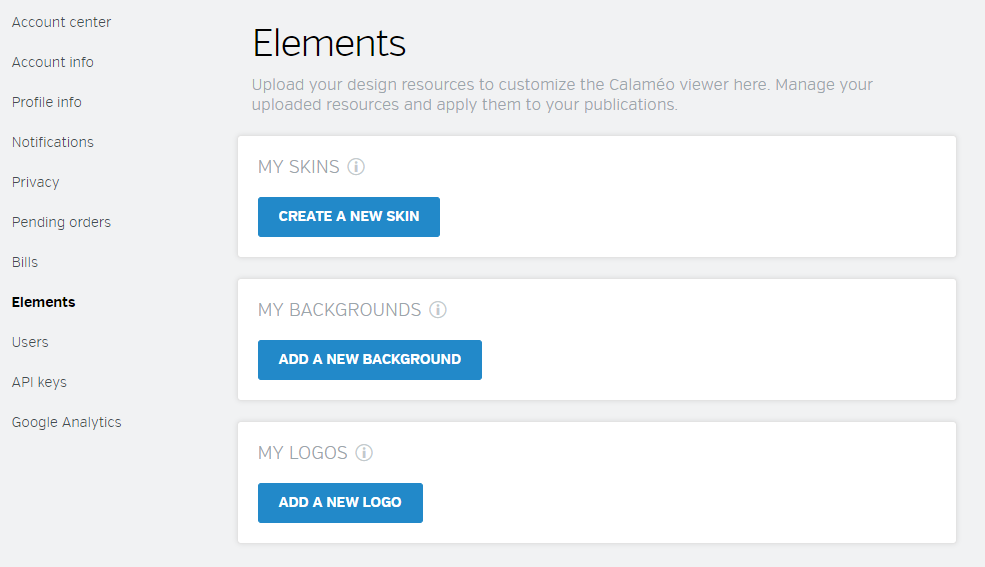Open the My Backgrounds info icon
The image size is (985, 567).
(x=438, y=310)
